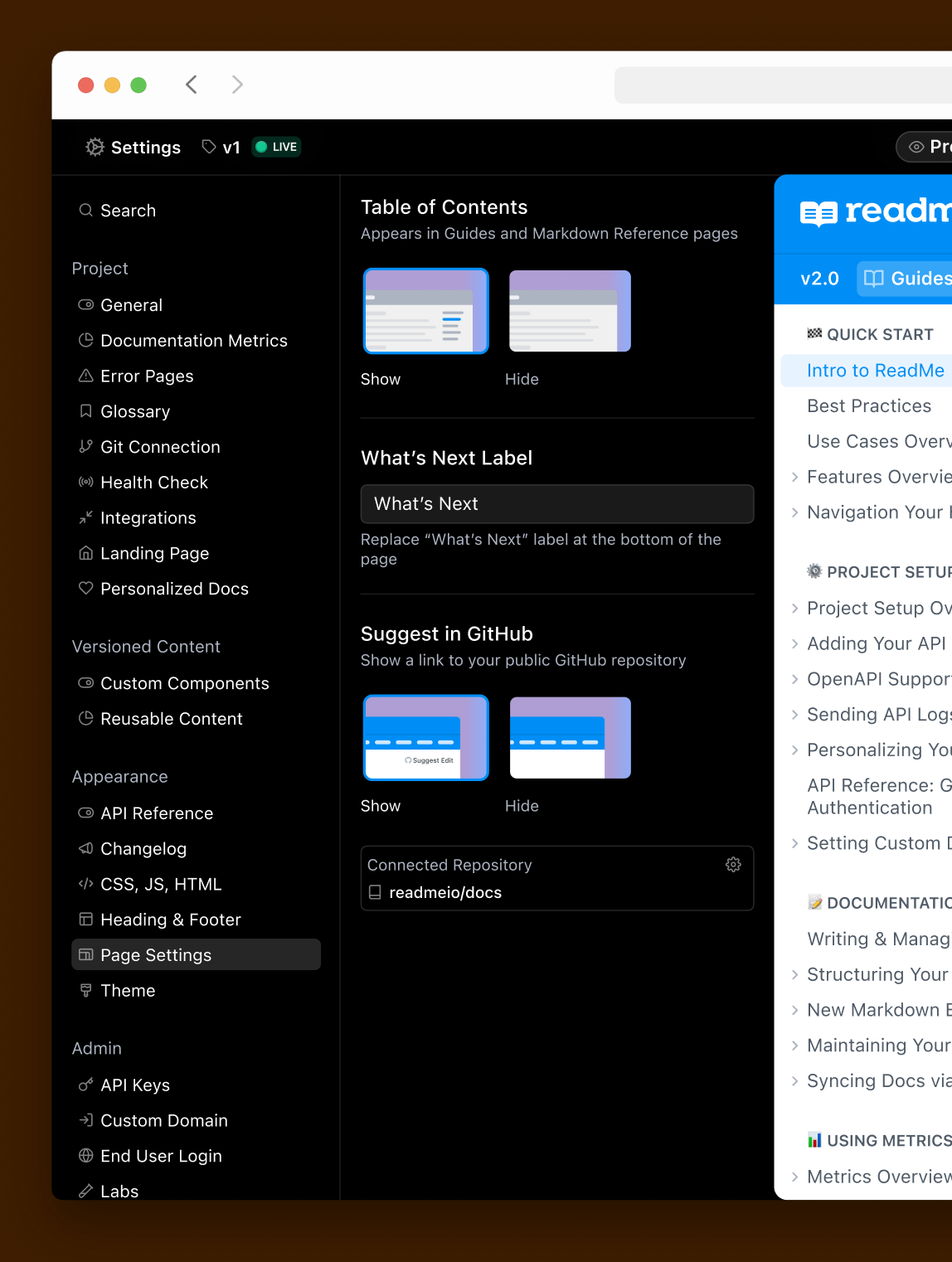Expand Structuring Your docs chevron

point(794,974)
